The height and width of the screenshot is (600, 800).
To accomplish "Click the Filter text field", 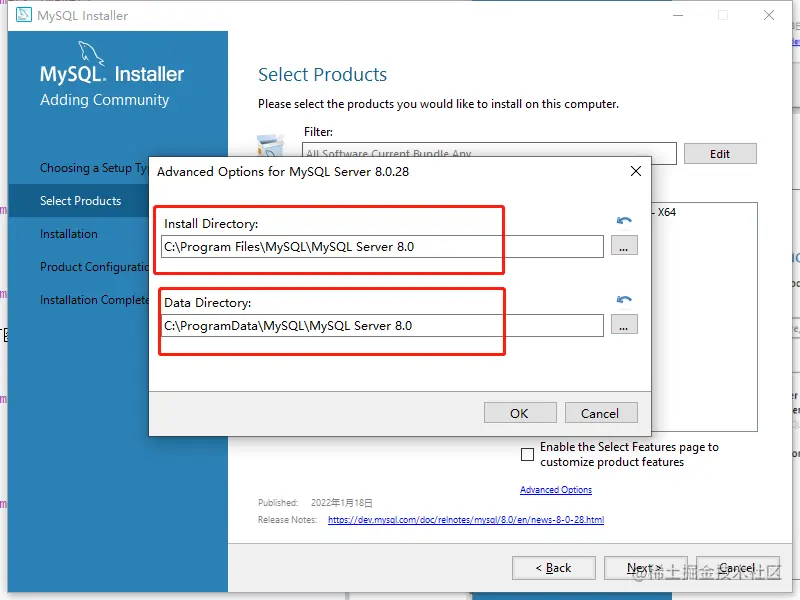I will pyautogui.click(x=489, y=154).
